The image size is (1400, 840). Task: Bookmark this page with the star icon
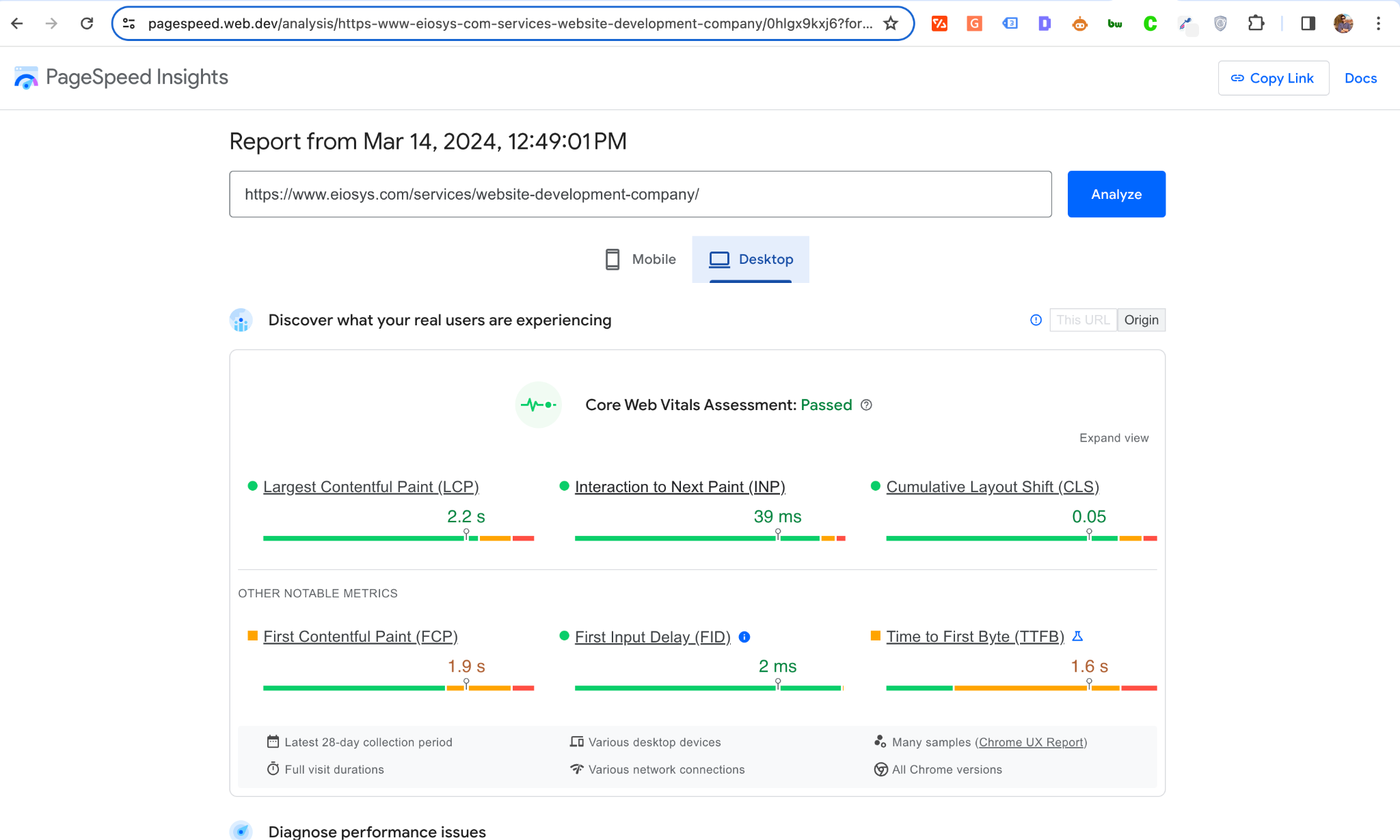click(890, 24)
